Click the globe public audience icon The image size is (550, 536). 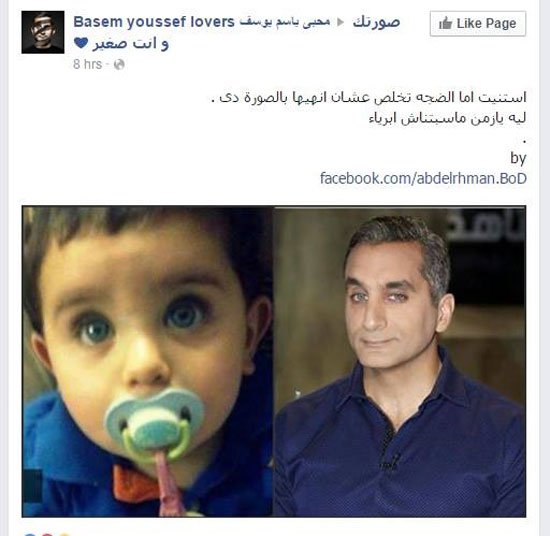(119, 65)
